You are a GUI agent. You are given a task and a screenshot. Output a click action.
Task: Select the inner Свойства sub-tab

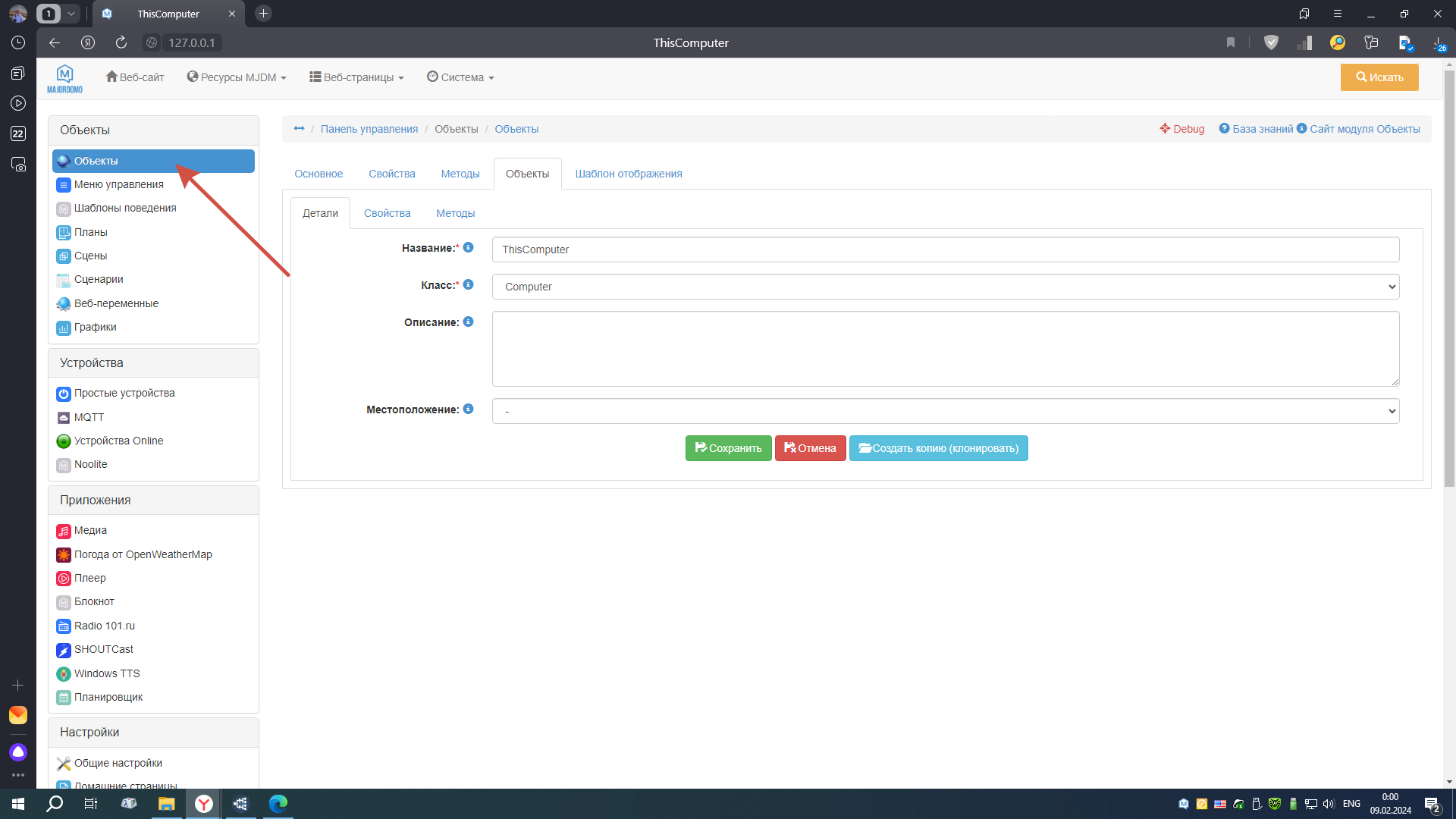click(387, 213)
